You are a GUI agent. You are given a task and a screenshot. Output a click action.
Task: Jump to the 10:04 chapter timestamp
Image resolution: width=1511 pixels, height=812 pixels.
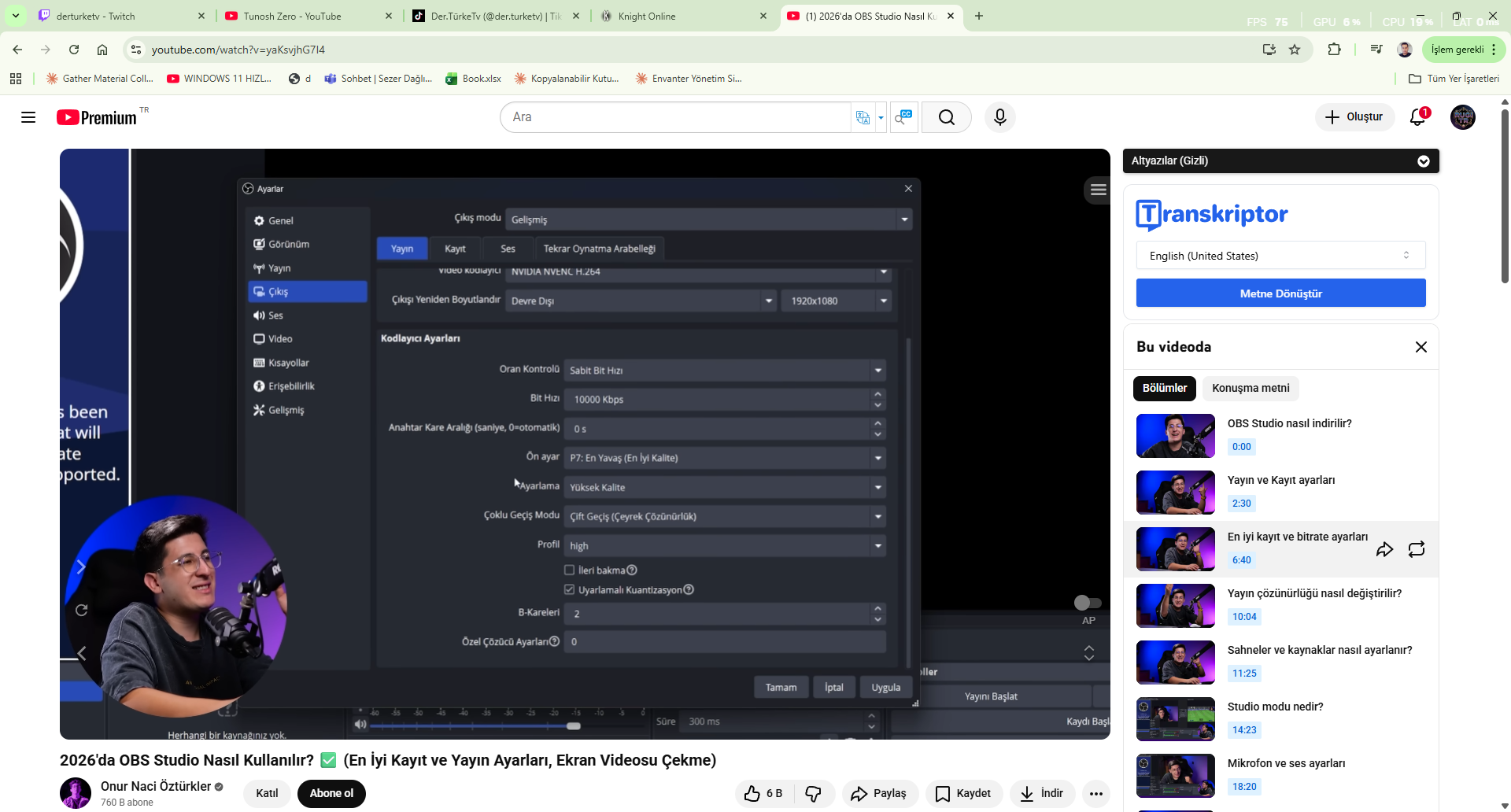pyautogui.click(x=1244, y=617)
